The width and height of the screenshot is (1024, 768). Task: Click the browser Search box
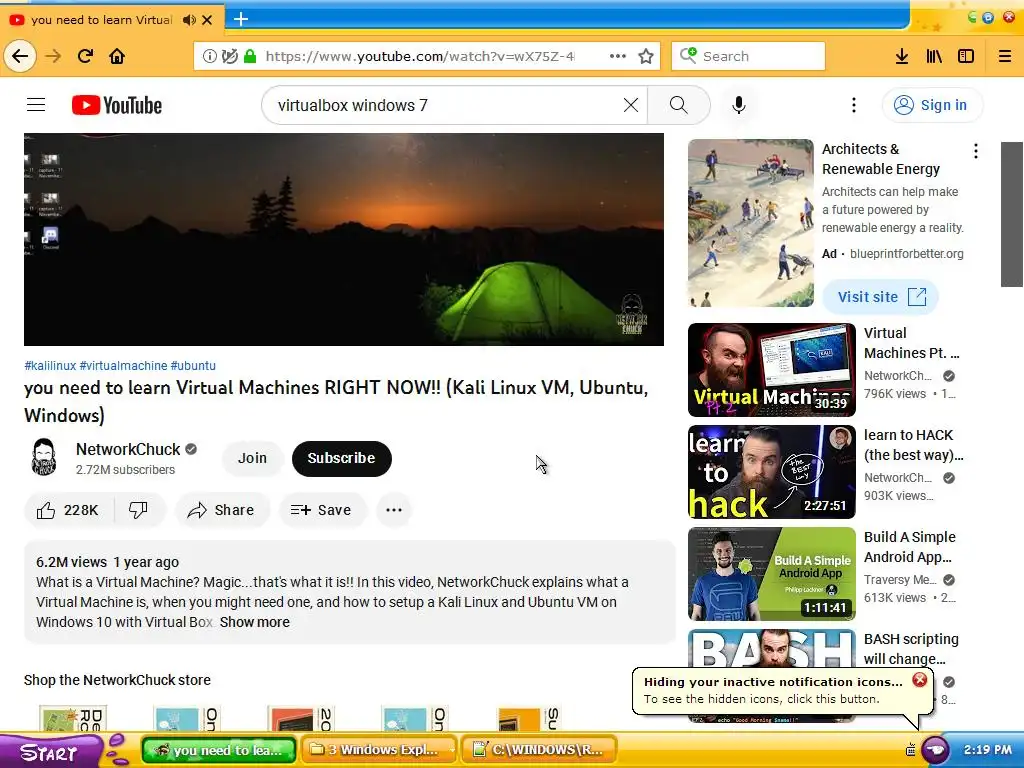point(748,56)
